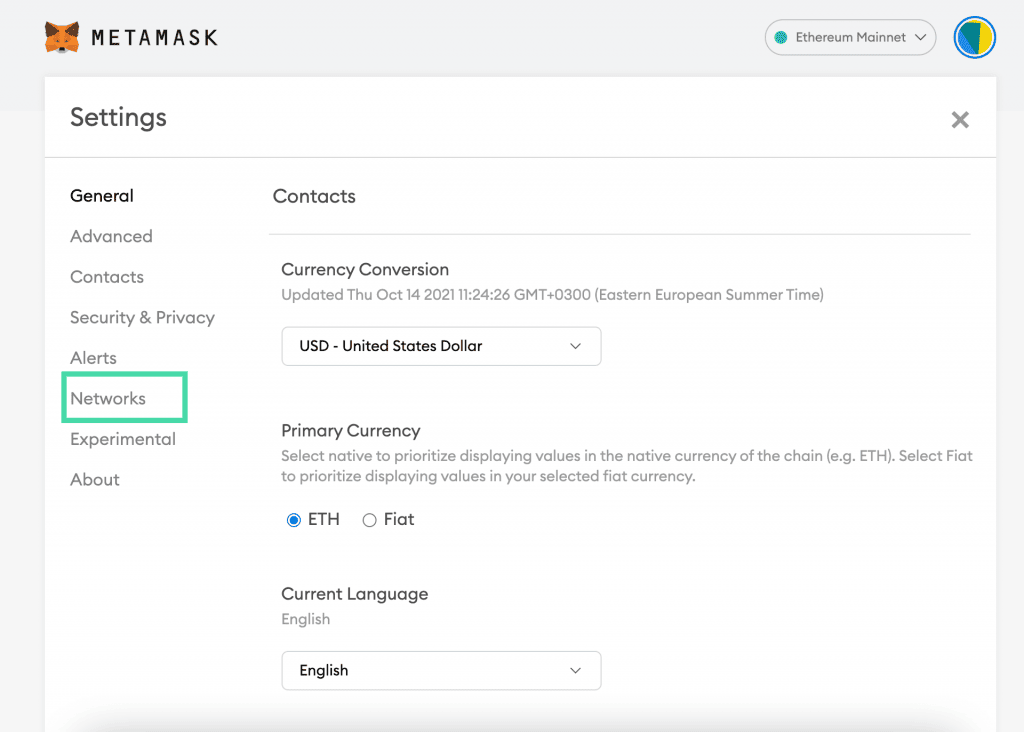Open the Ethereum Mainnet network selector
This screenshot has width=1024, height=732.
tap(850, 37)
